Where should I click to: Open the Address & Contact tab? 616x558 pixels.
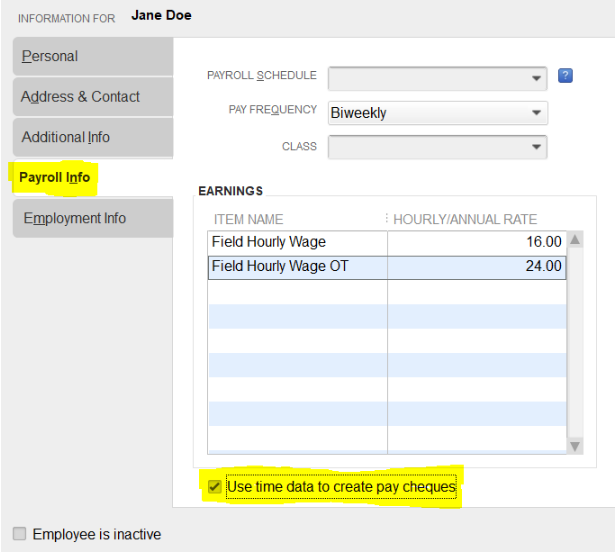click(x=93, y=97)
